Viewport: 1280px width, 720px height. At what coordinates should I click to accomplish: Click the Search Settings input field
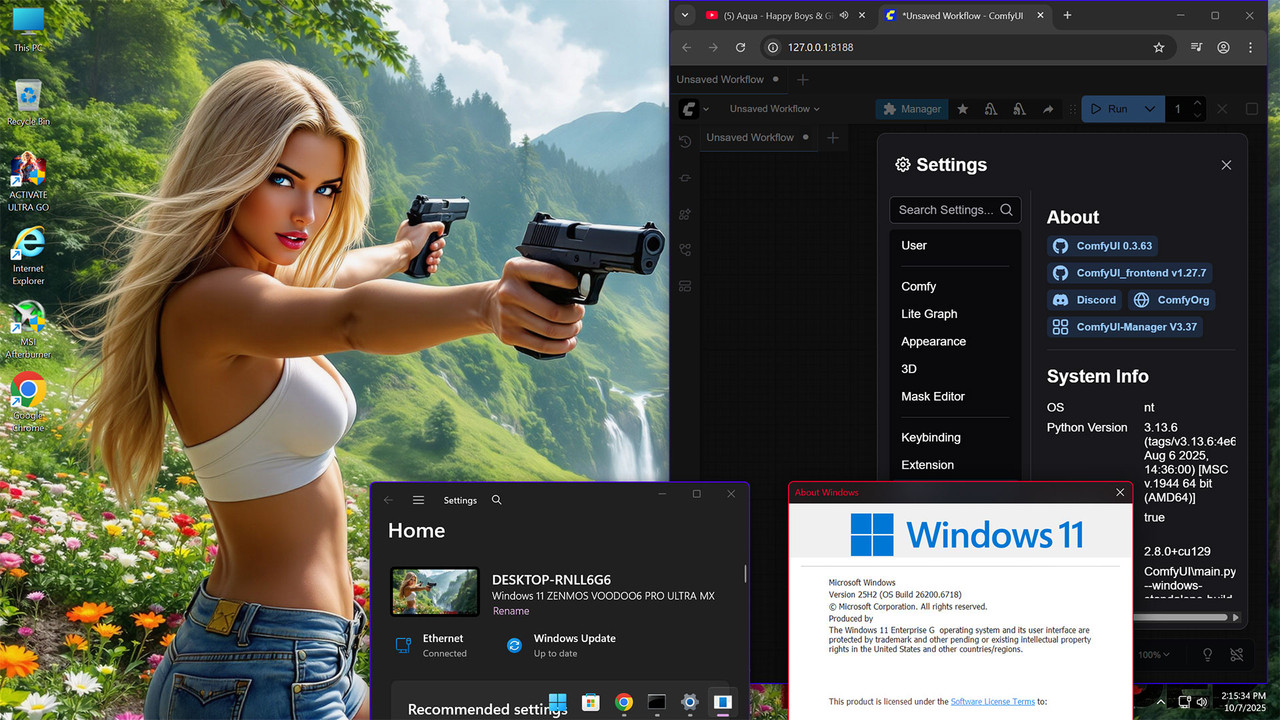tap(955, 210)
